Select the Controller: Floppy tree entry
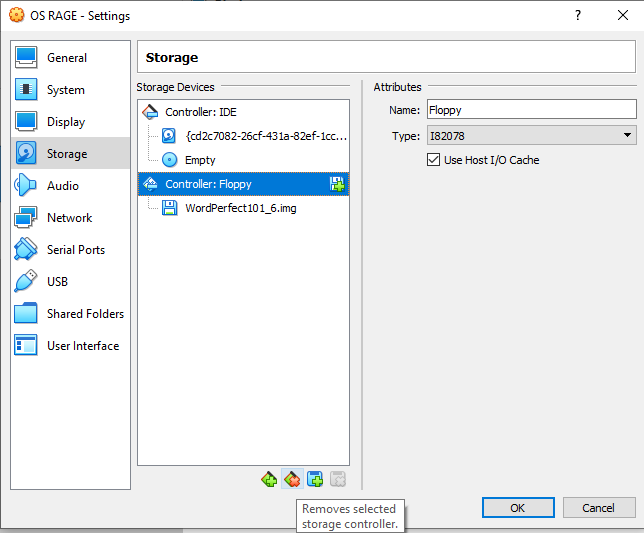Screen dimensions: 644x533 point(208,184)
